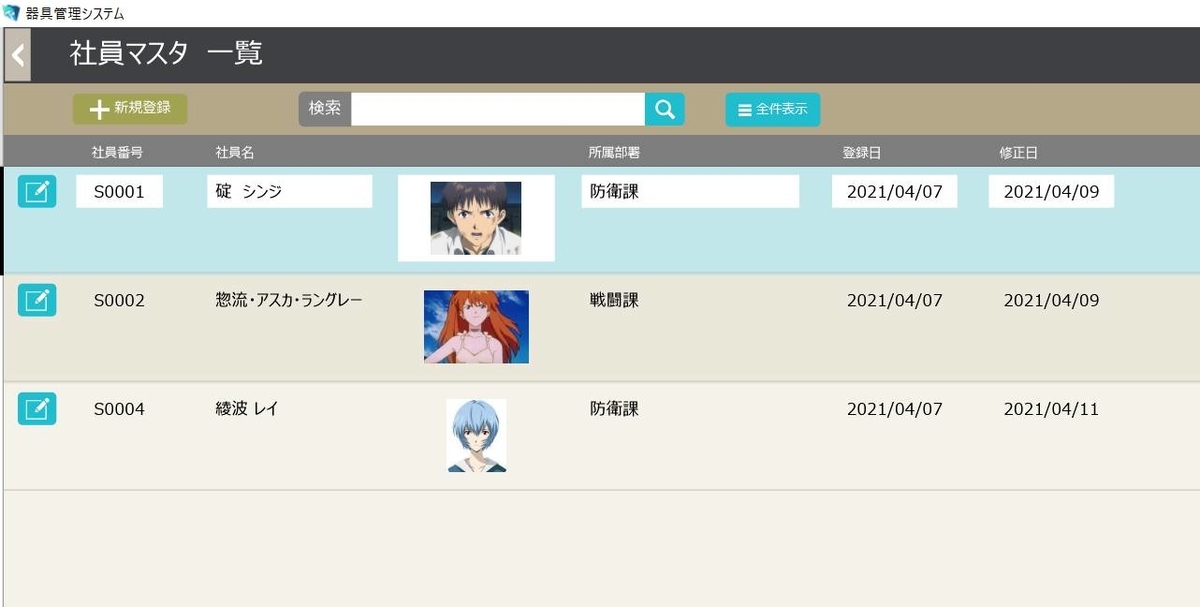Open edit icon for employee S0004
1200x607 pixels.
37,409
